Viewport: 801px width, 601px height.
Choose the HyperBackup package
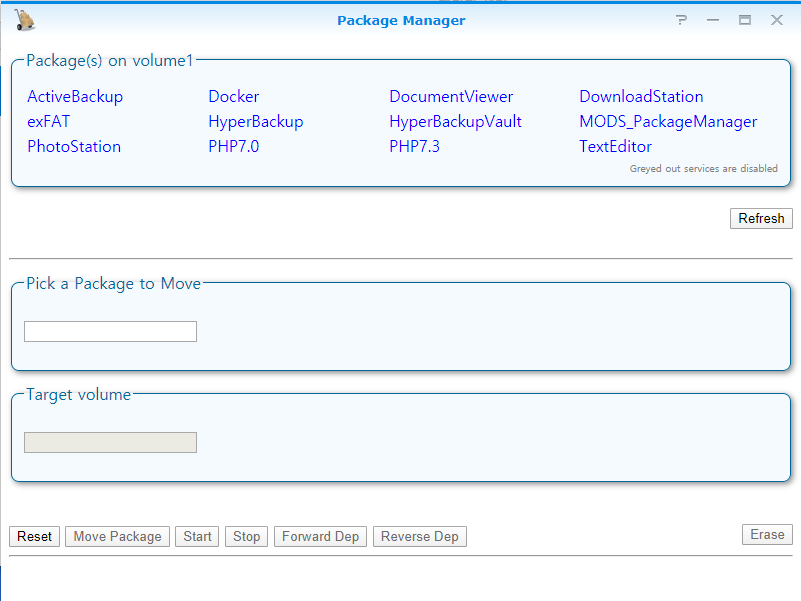click(255, 122)
